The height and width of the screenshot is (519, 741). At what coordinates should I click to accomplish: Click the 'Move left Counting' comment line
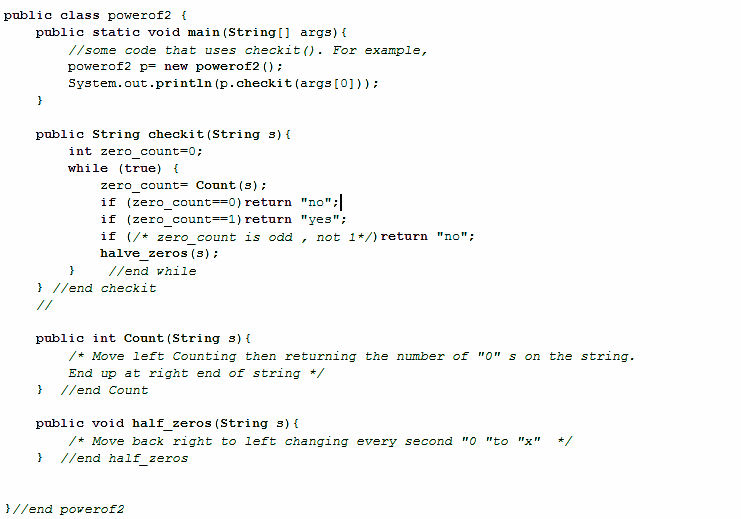[x=351, y=356]
